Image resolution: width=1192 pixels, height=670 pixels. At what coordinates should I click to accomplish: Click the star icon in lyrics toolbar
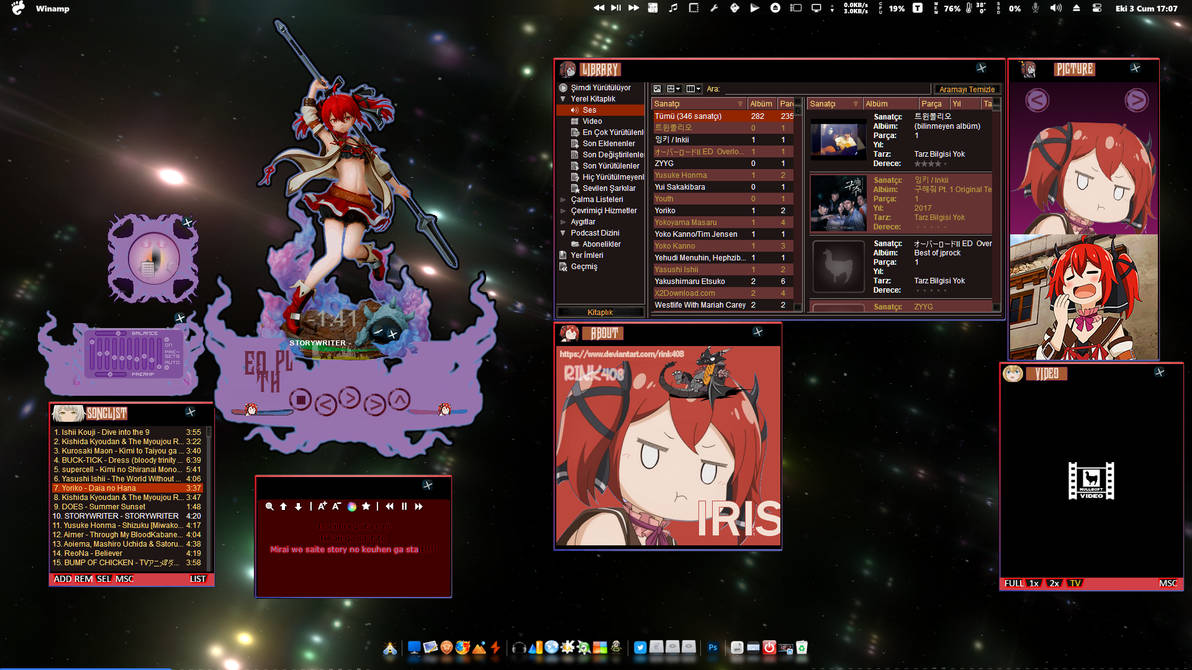click(x=366, y=506)
